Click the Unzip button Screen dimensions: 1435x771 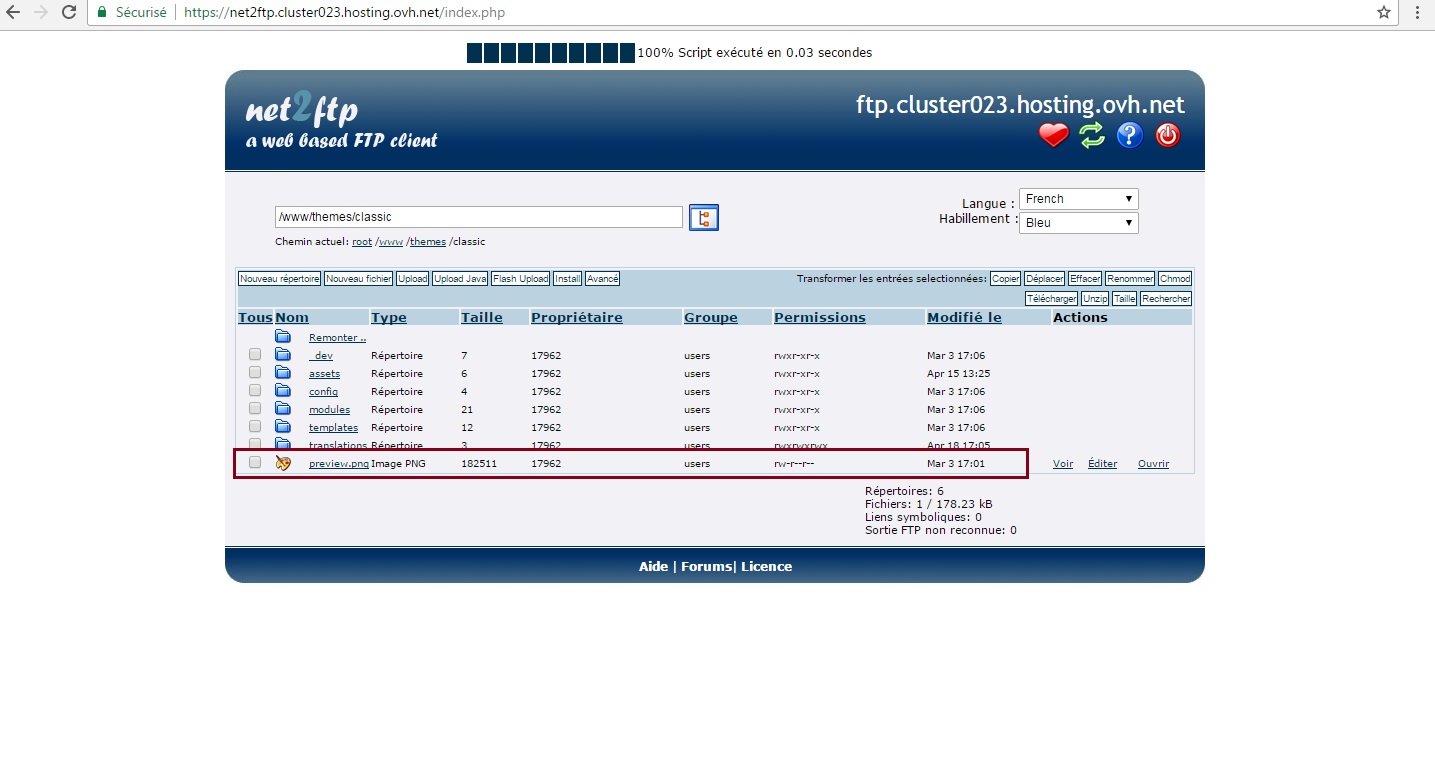pyautogui.click(x=1095, y=299)
